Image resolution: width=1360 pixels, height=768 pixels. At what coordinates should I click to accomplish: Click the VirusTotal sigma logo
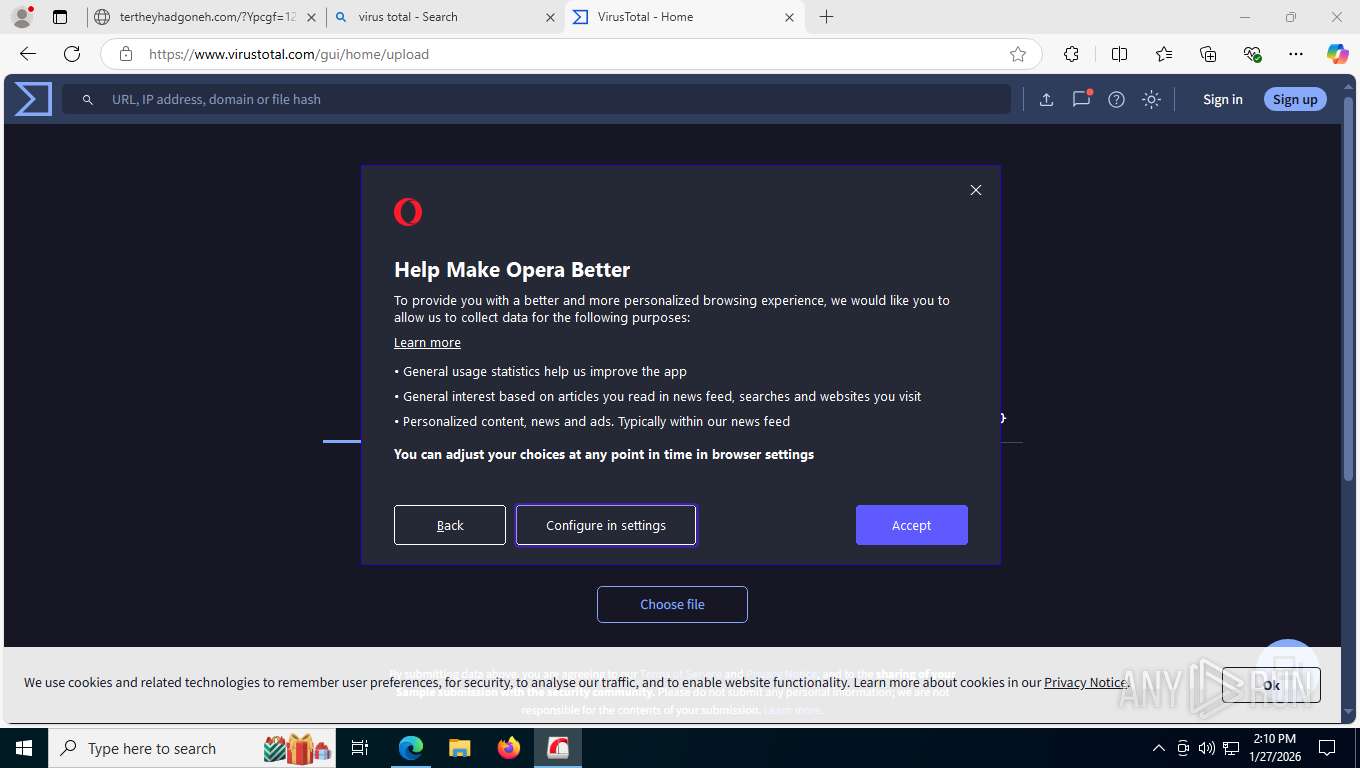coord(33,99)
